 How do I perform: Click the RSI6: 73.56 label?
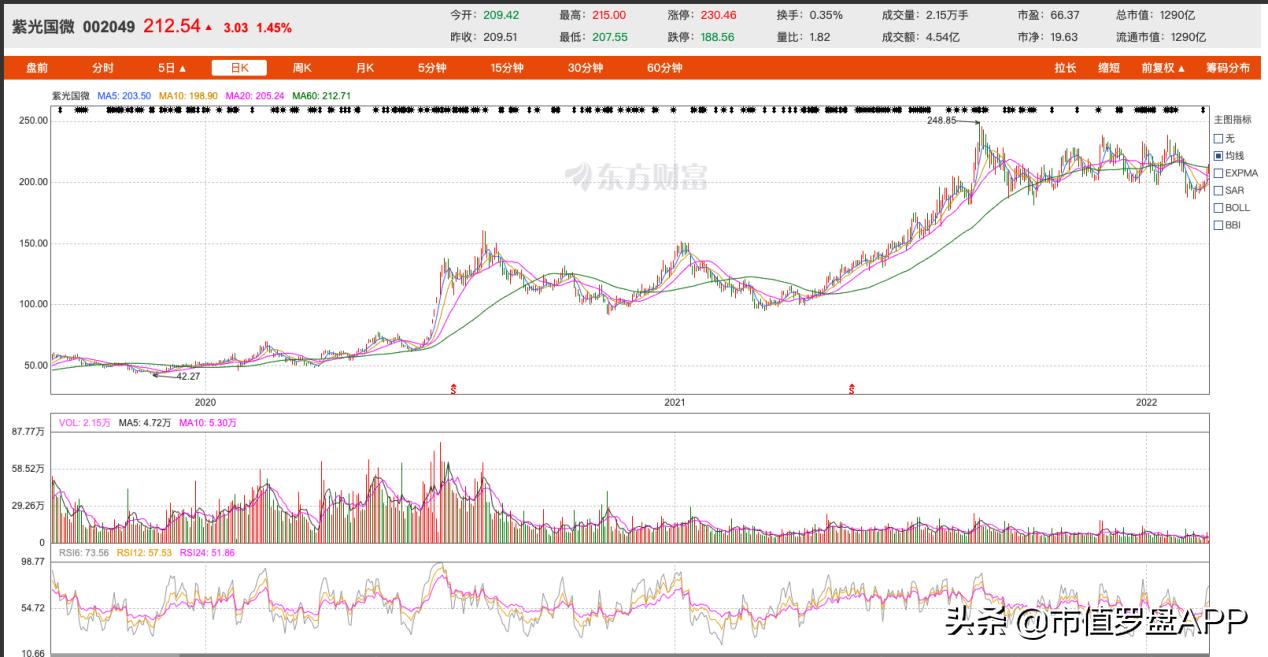click(83, 552)
